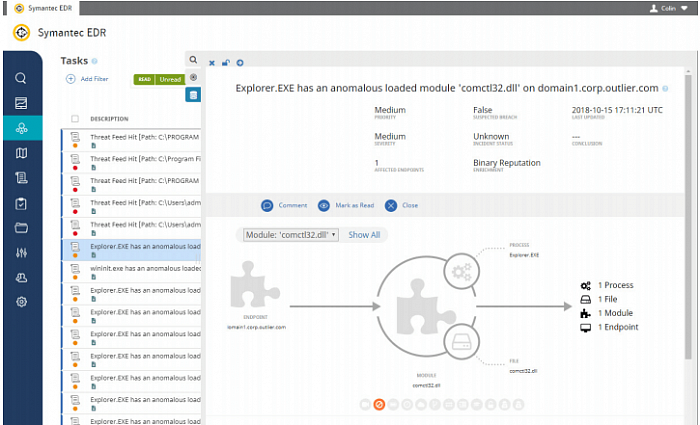Open the sliders icon in sidebar

click(21, 253)
